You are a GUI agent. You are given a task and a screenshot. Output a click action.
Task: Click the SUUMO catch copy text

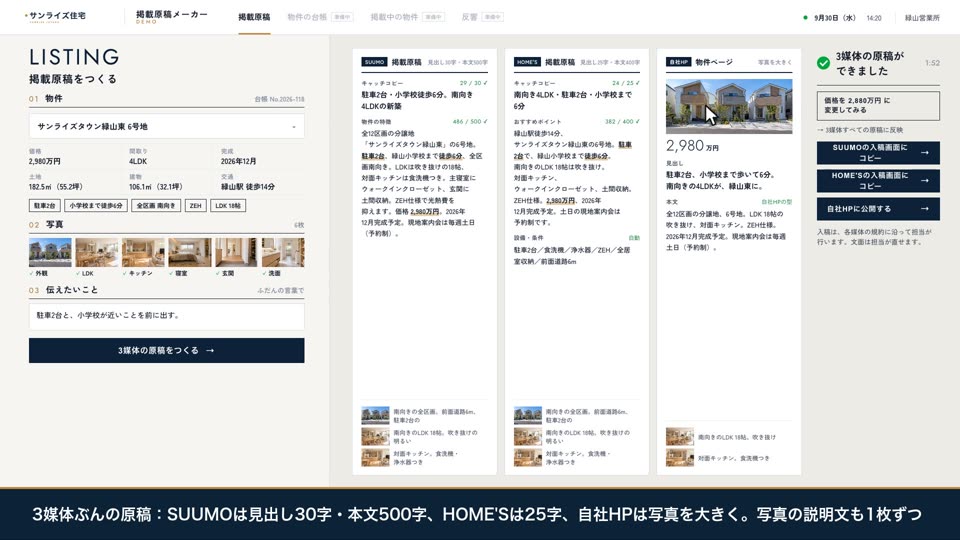click(418, 100)
